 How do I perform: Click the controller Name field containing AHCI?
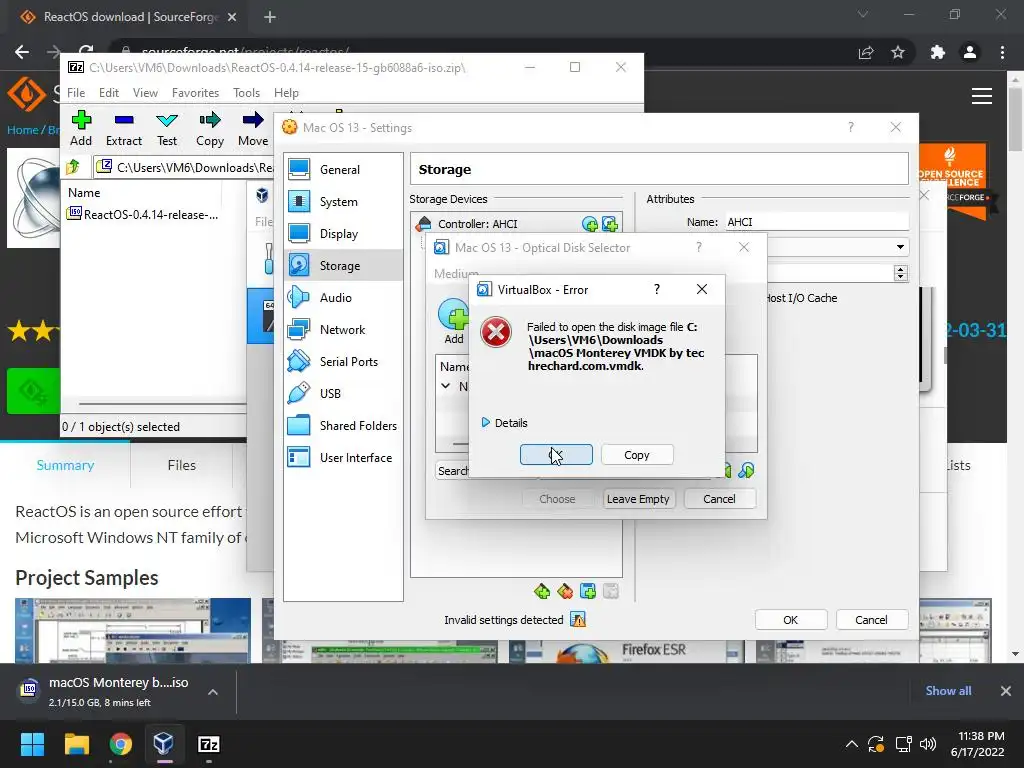click(816, 222)
